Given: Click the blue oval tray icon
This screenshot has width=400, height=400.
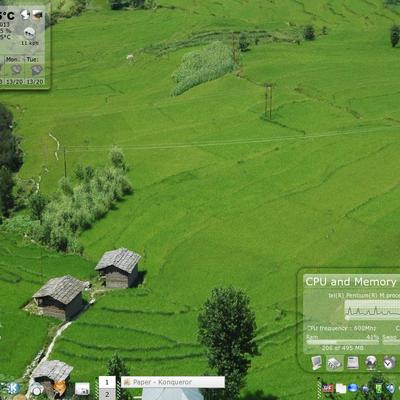Looking at the screenshot, I should (x=353, y=388).
